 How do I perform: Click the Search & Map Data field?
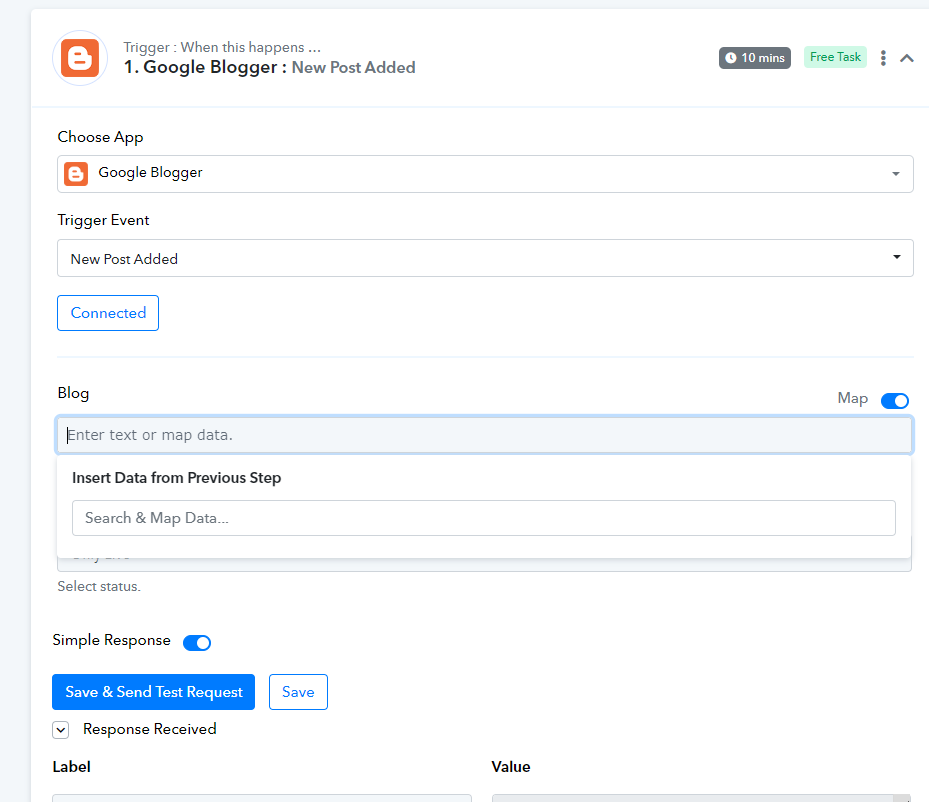[x=483, y=518]
